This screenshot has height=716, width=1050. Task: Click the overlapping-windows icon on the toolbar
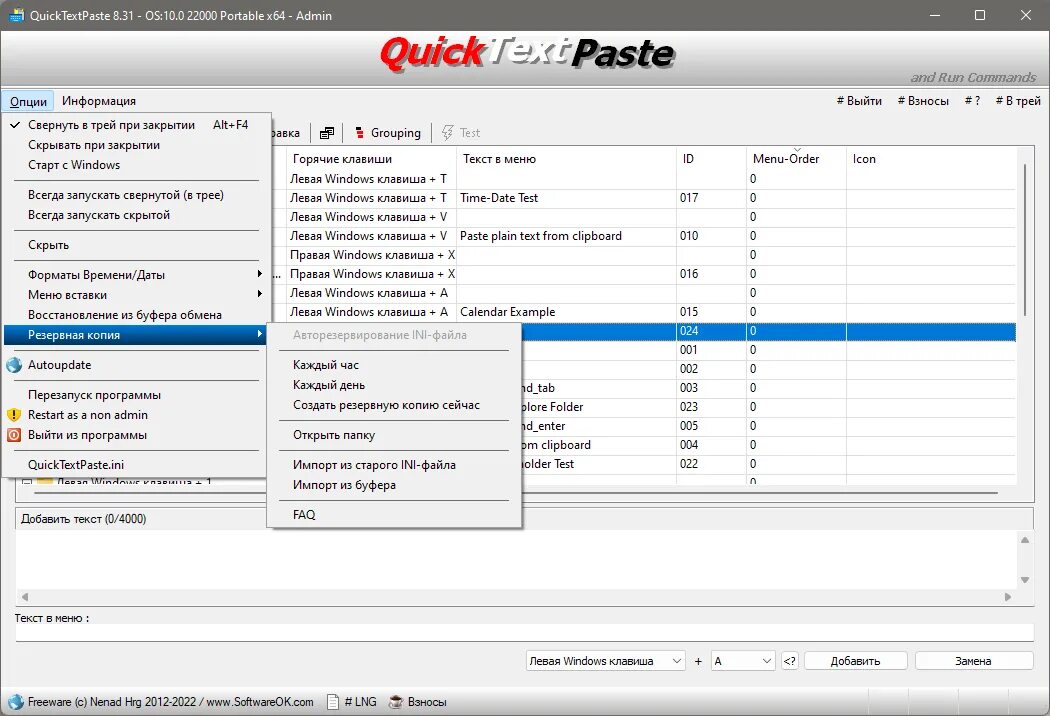[327, 131]
